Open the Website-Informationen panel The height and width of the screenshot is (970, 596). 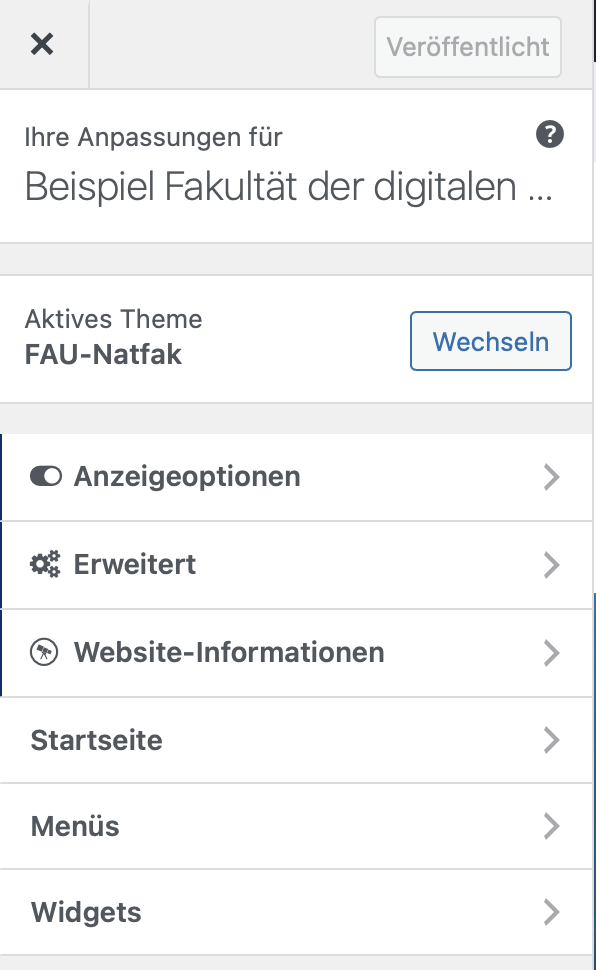[296, 653]
